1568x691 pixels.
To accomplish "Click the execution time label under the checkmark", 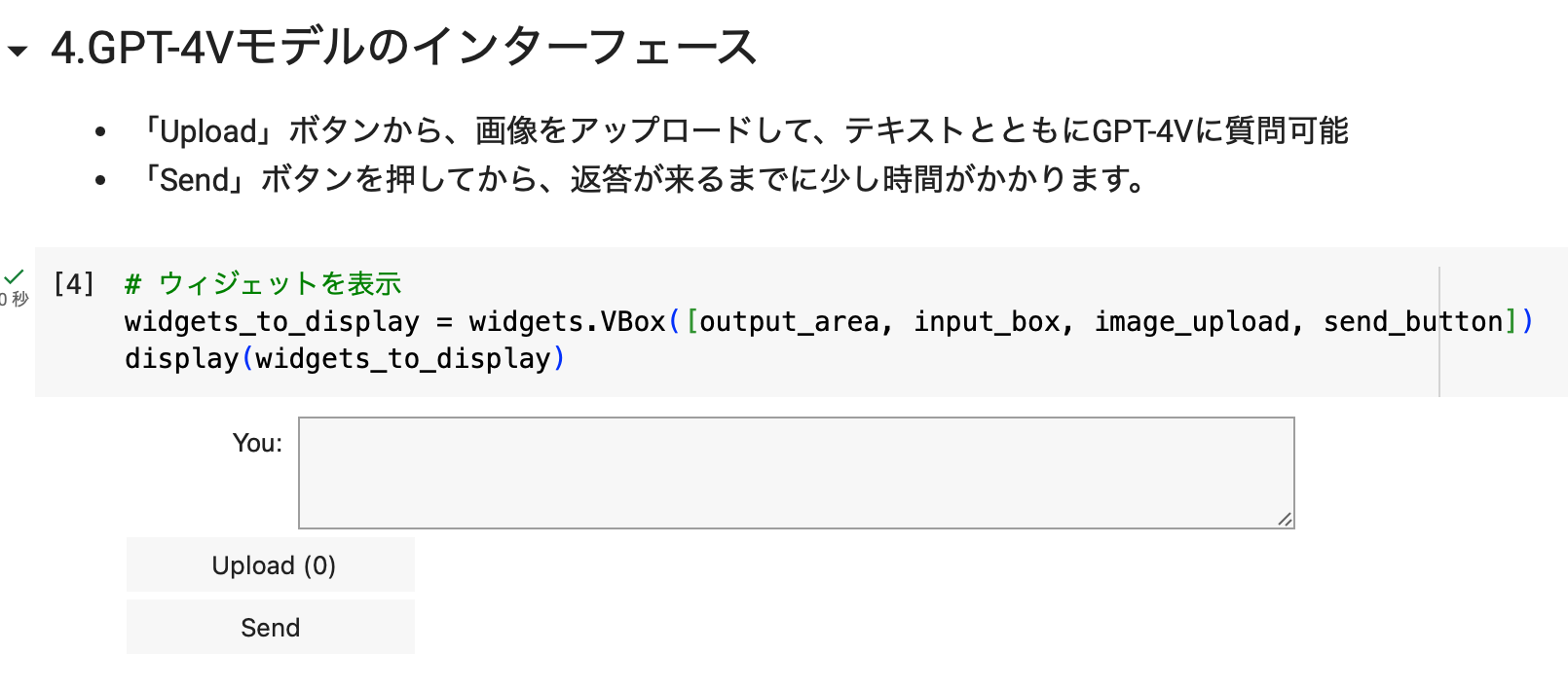I will (x=16, y=300).
